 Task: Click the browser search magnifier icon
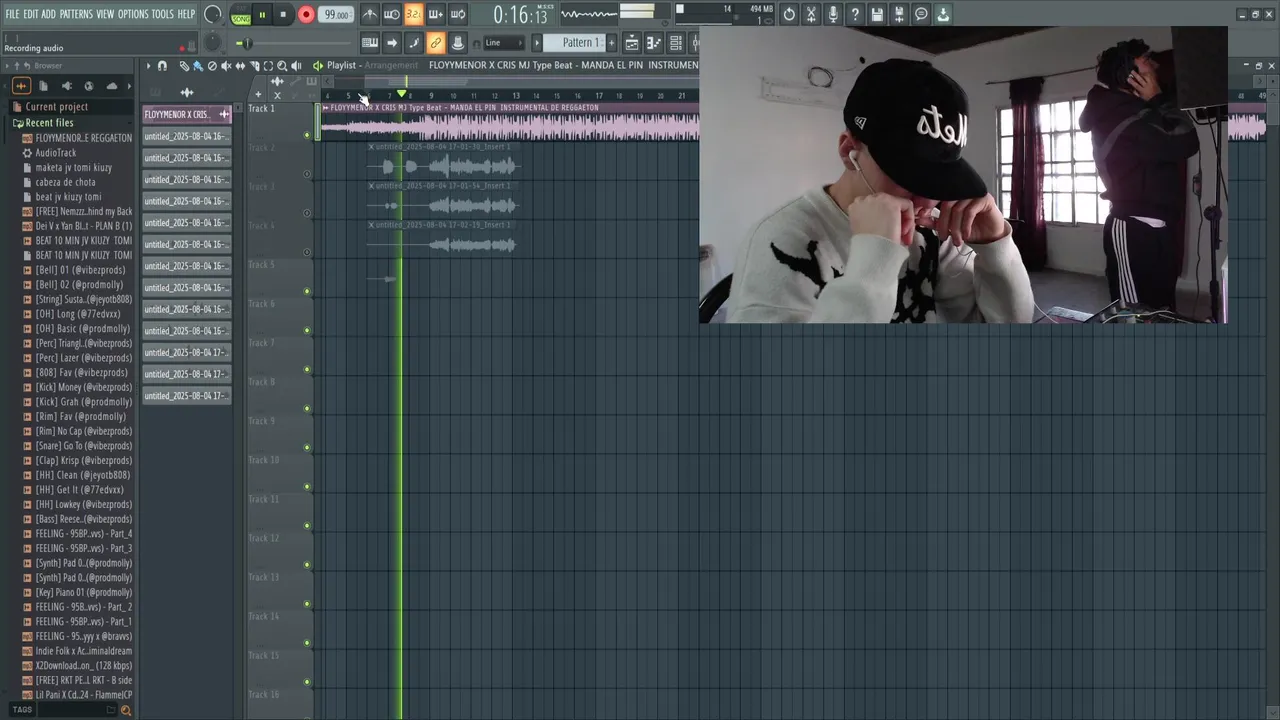[125, 710]
